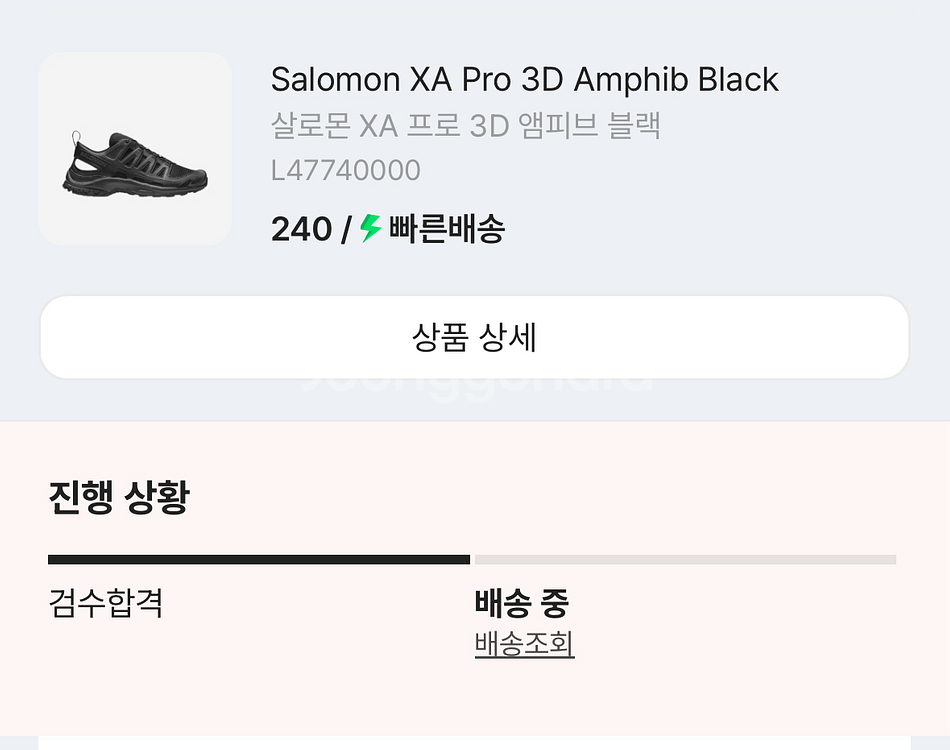Click the slash separator after size 240
The height and width of the screenshot is (750, 950).
click(x=346, y=229)
